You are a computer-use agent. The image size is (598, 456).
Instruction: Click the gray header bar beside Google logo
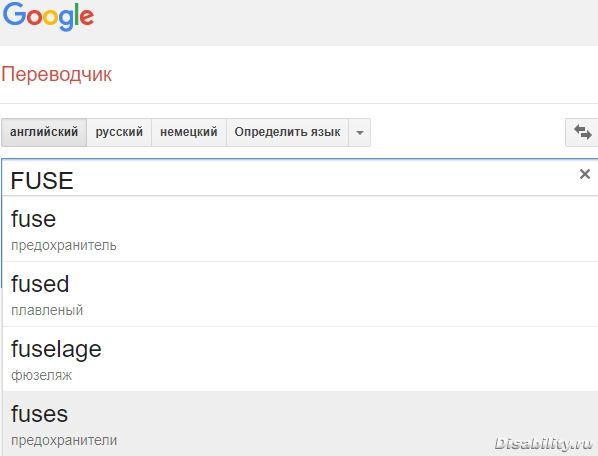tap(343, 23)
